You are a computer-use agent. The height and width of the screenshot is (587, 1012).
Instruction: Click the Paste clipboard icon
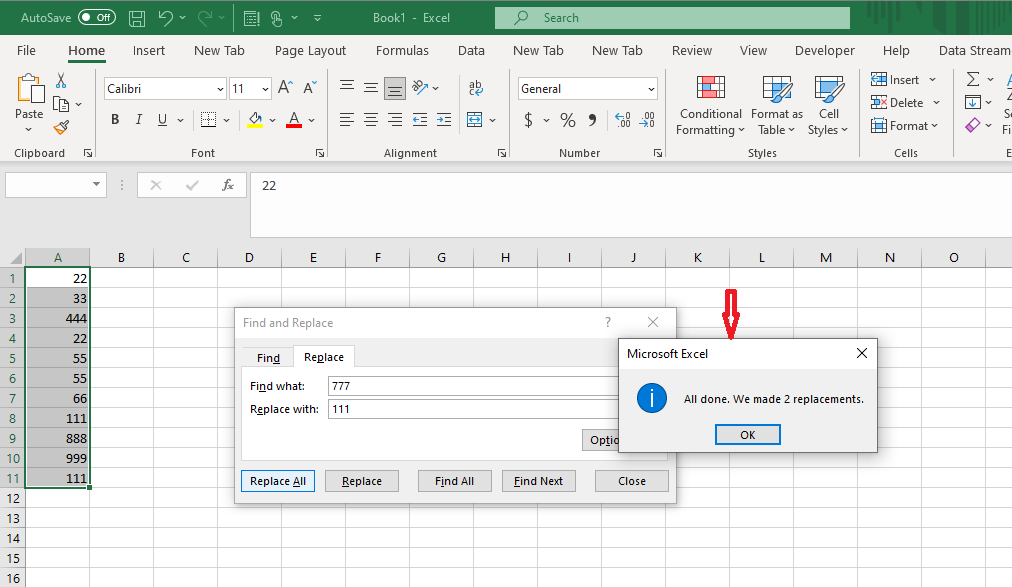click(30, 88)
